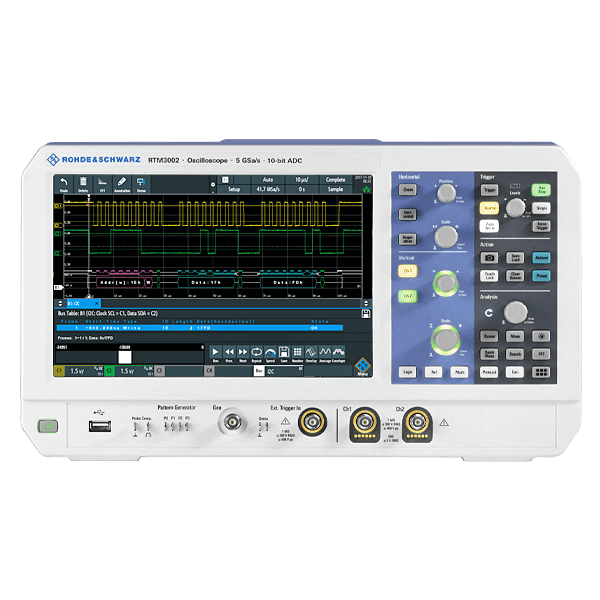
Task: Tap the Bus label in bottom bar
Action: 259,371
